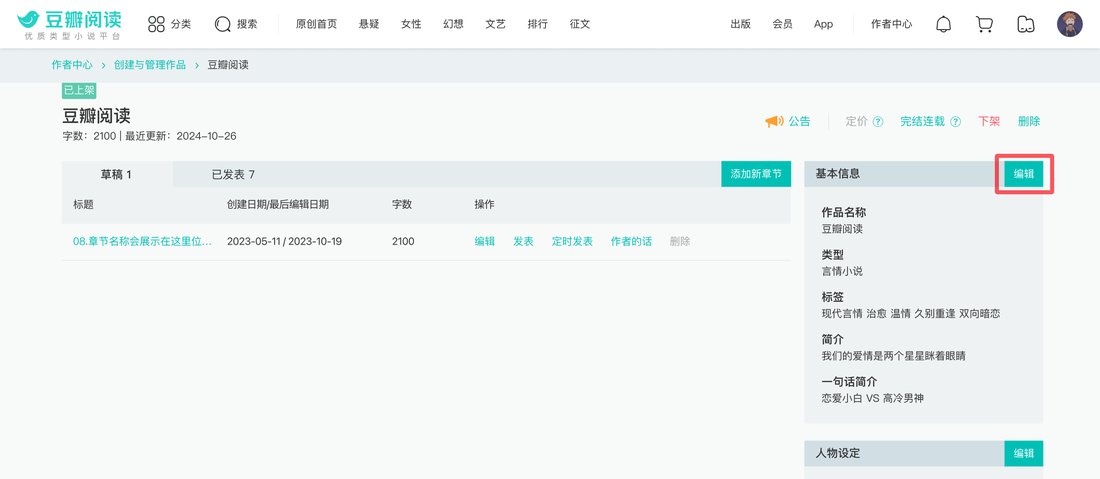Open draft chapter 08.章节名称会展示在这里位…
This screenshot has width=1100, height=479.
pos(142,241)
